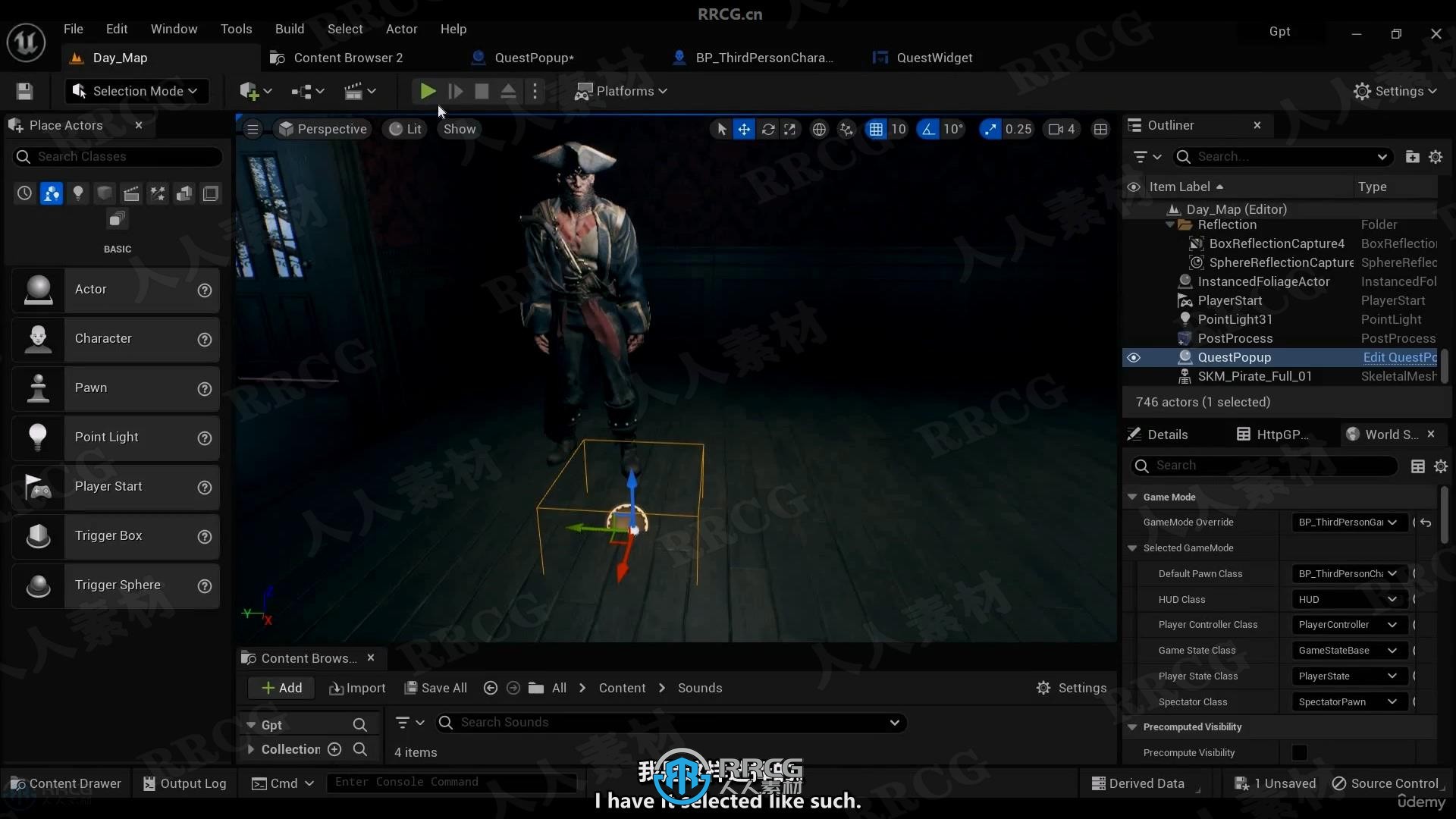
Task: Toggle the world/local coordinate system icon
Action: click(819, 129)
